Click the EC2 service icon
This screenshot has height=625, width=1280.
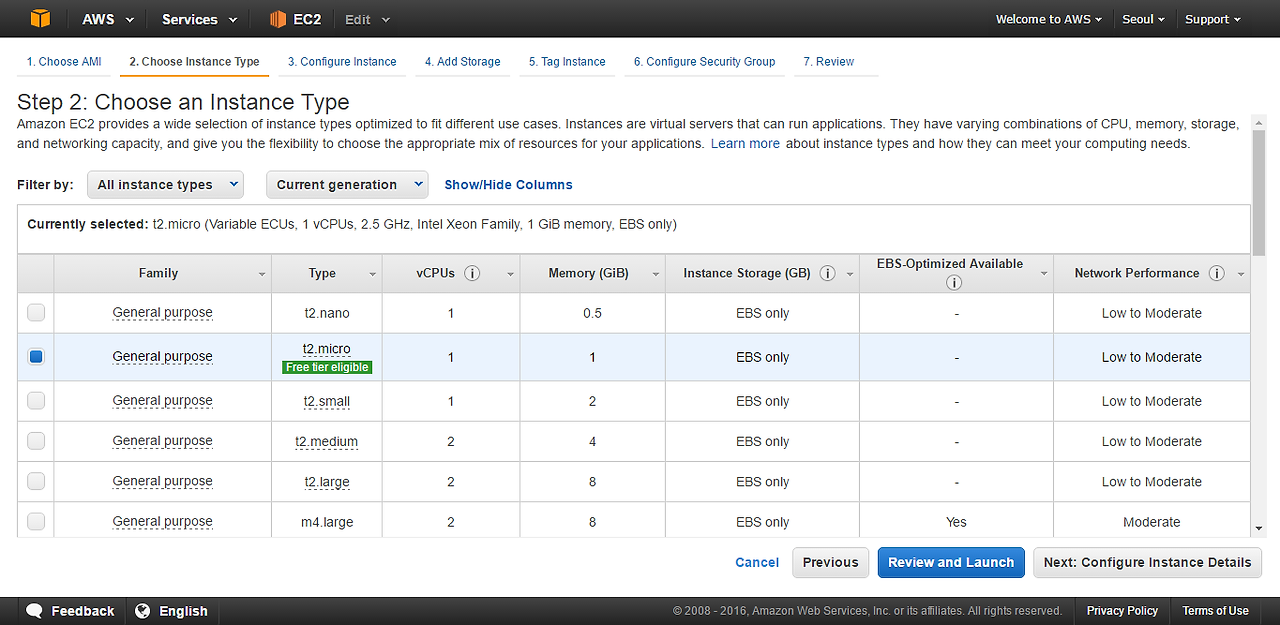point(278,19)
